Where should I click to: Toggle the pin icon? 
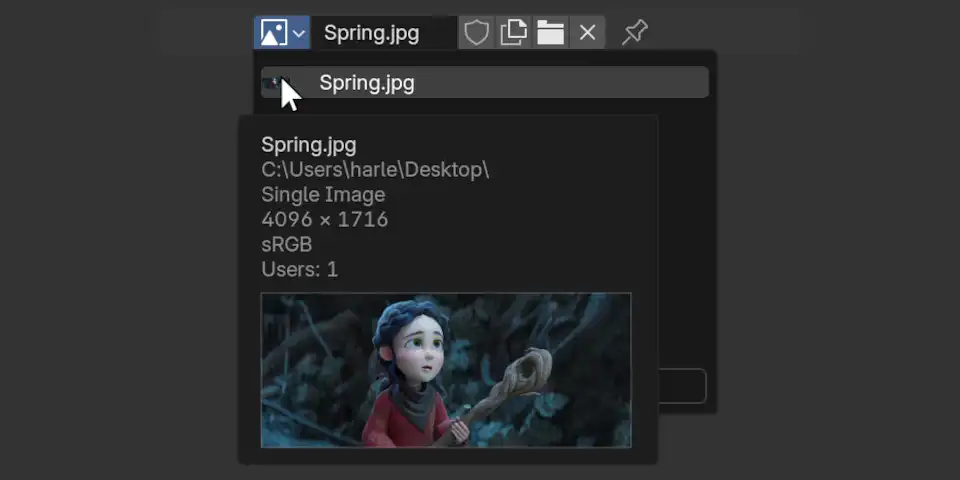tap(634, 33)
